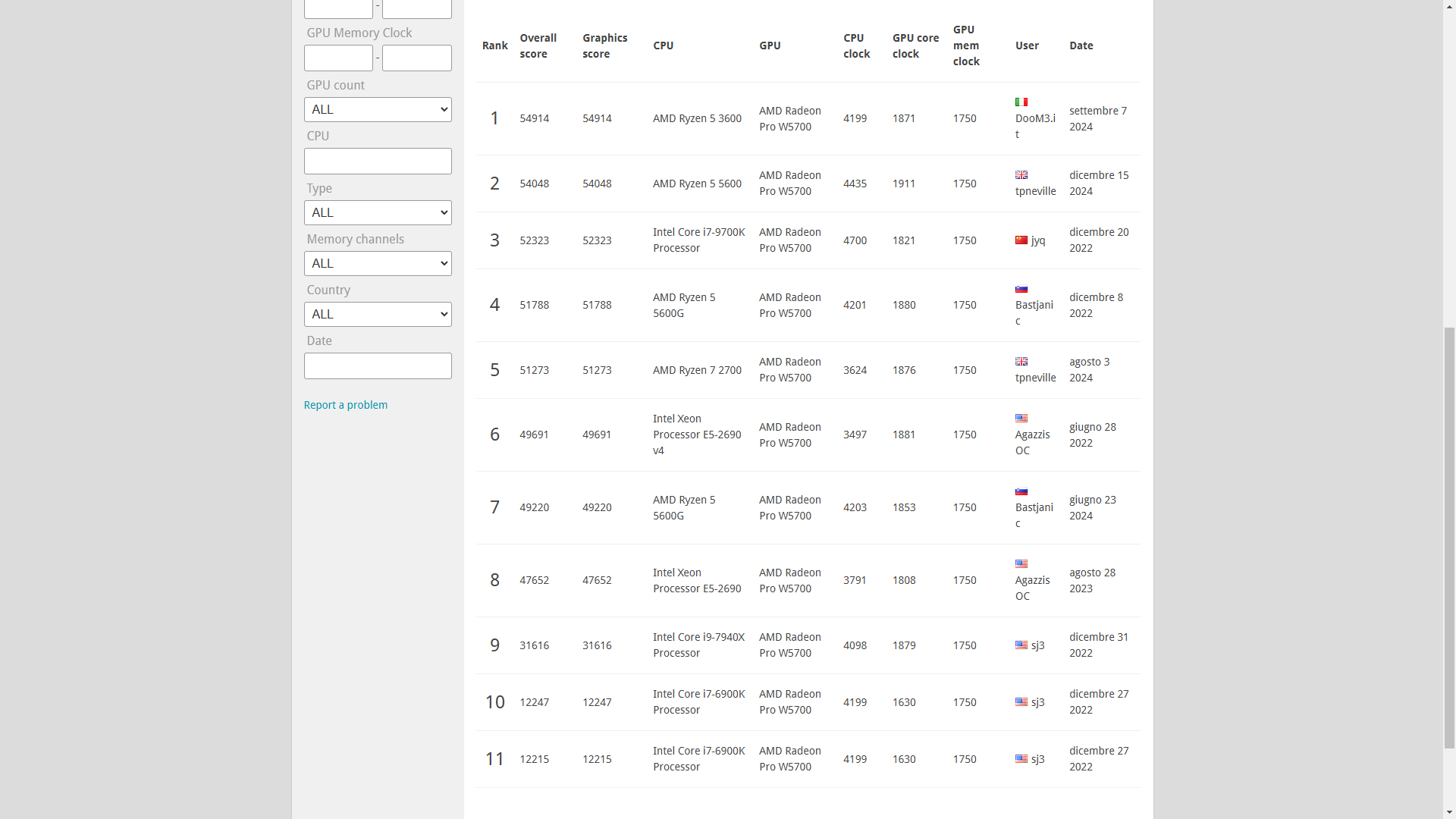Screen dimensions: 1456x819
Task: Open the Memory channels dropdown
Action: tap(378, 263)
